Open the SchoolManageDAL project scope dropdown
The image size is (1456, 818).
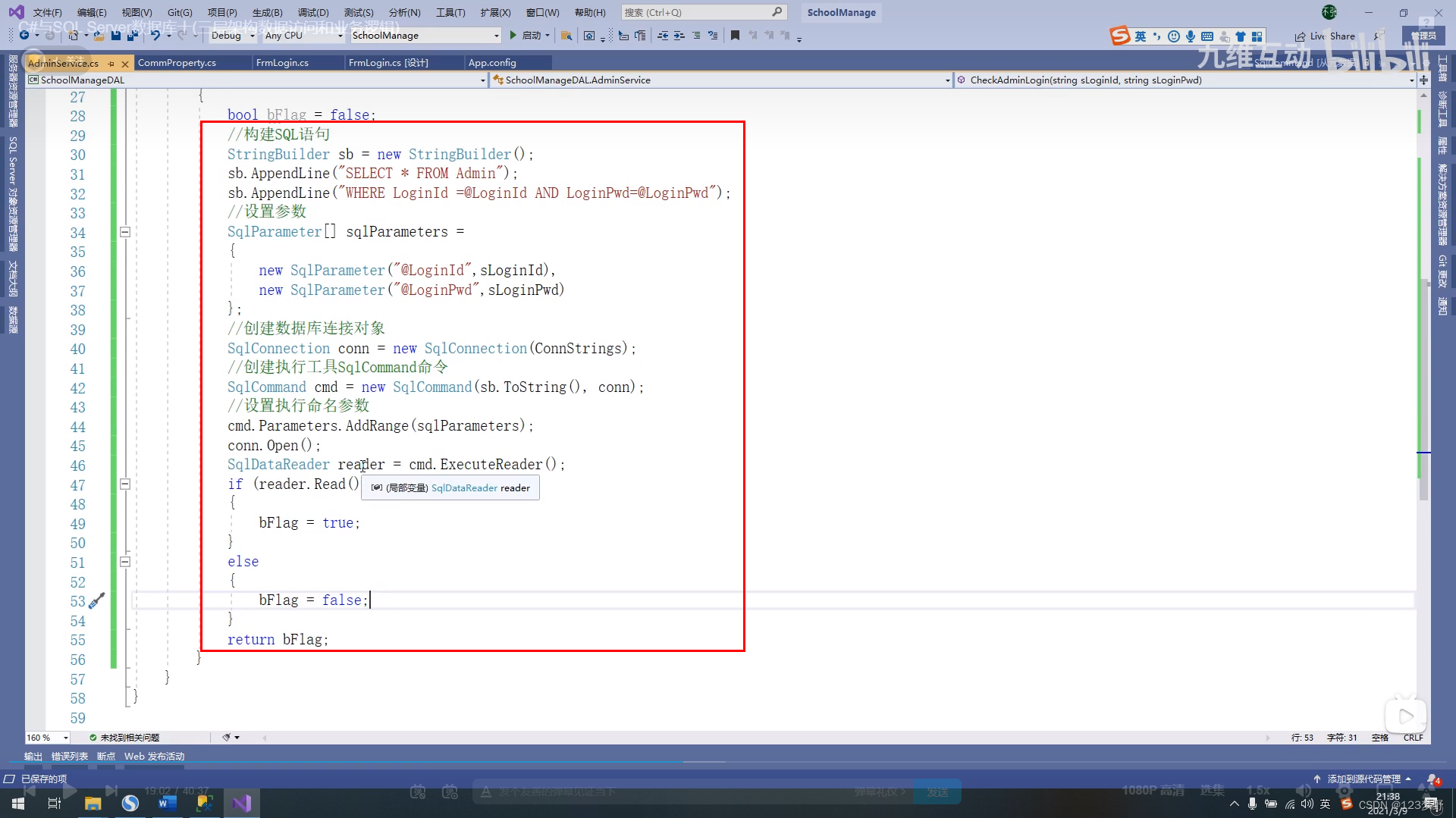tap(257, 80)
